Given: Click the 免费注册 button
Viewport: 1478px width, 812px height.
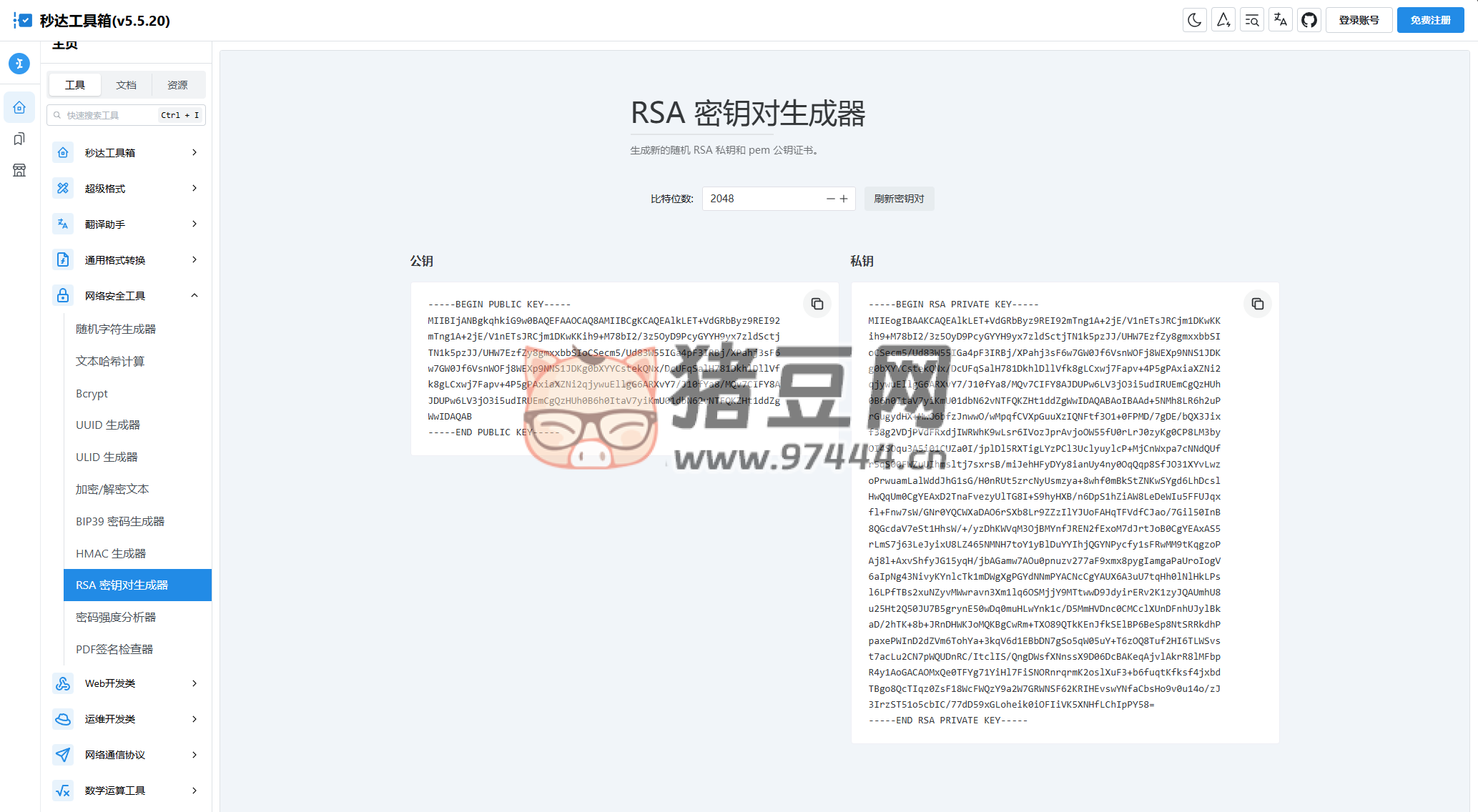Looking at the screenshot, I should pyautogui.click(x=1430, y=20).
